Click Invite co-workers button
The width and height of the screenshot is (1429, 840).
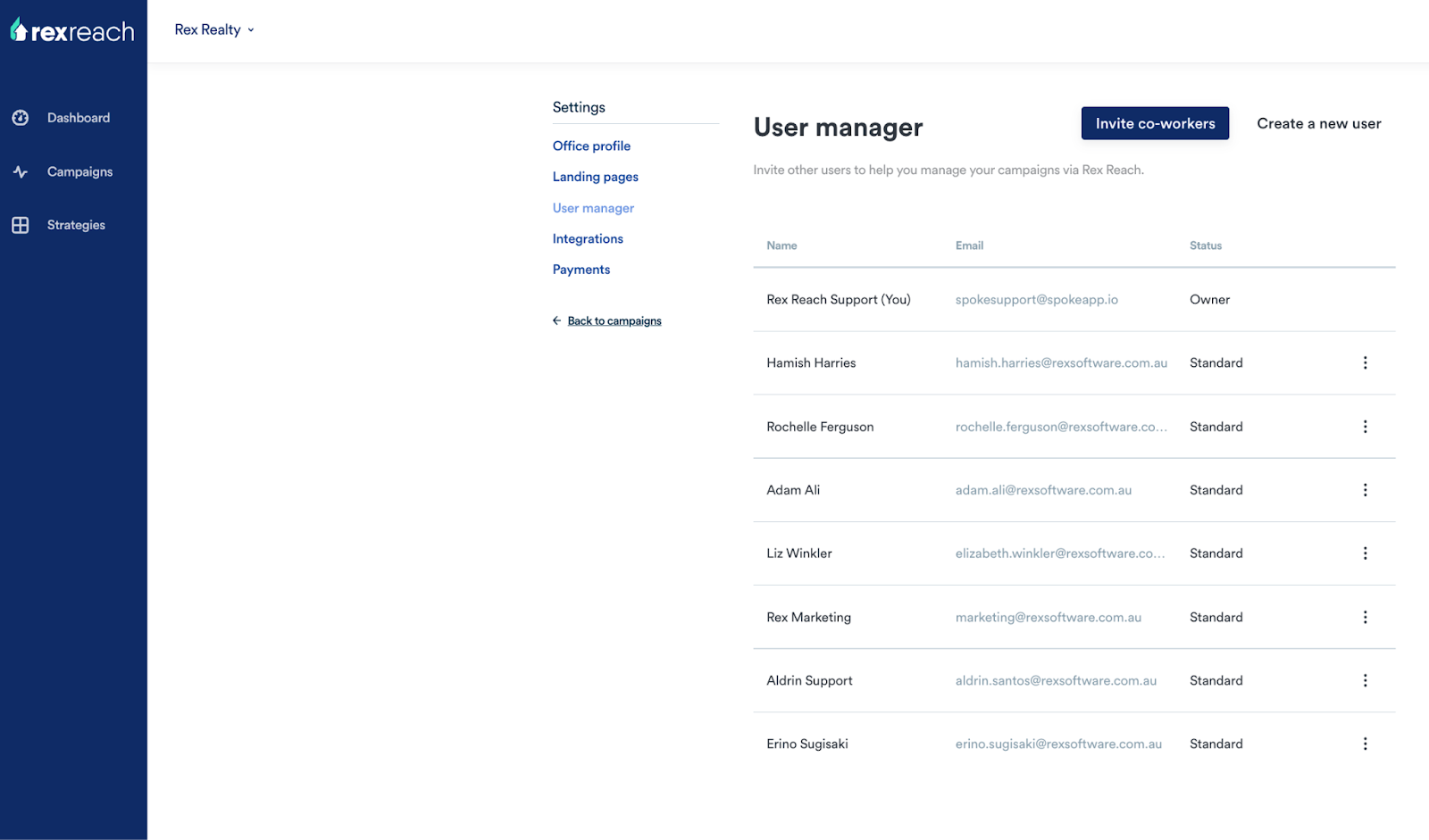pos(1155,123)
